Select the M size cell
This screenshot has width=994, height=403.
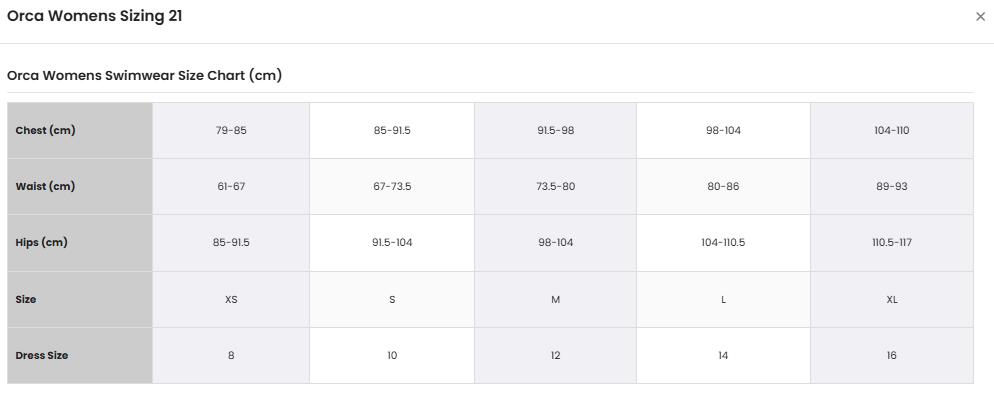click(555, 299)
